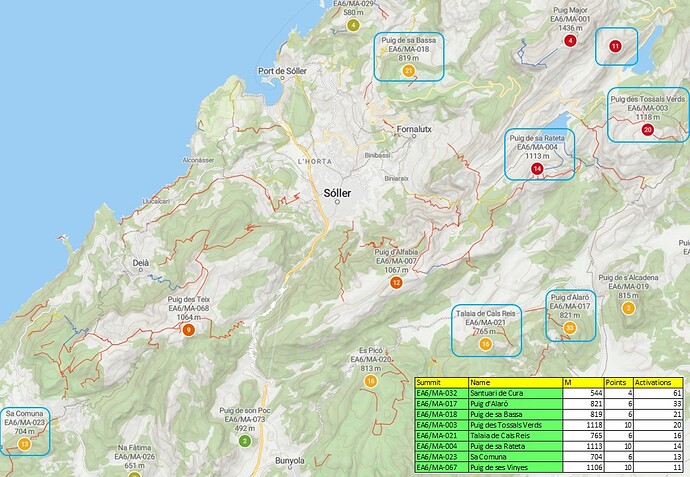Viewport: 690px width, 477px height.
Task: Open the Puig des Tossals Verds marker numbered 20
Action: point(647,130)
